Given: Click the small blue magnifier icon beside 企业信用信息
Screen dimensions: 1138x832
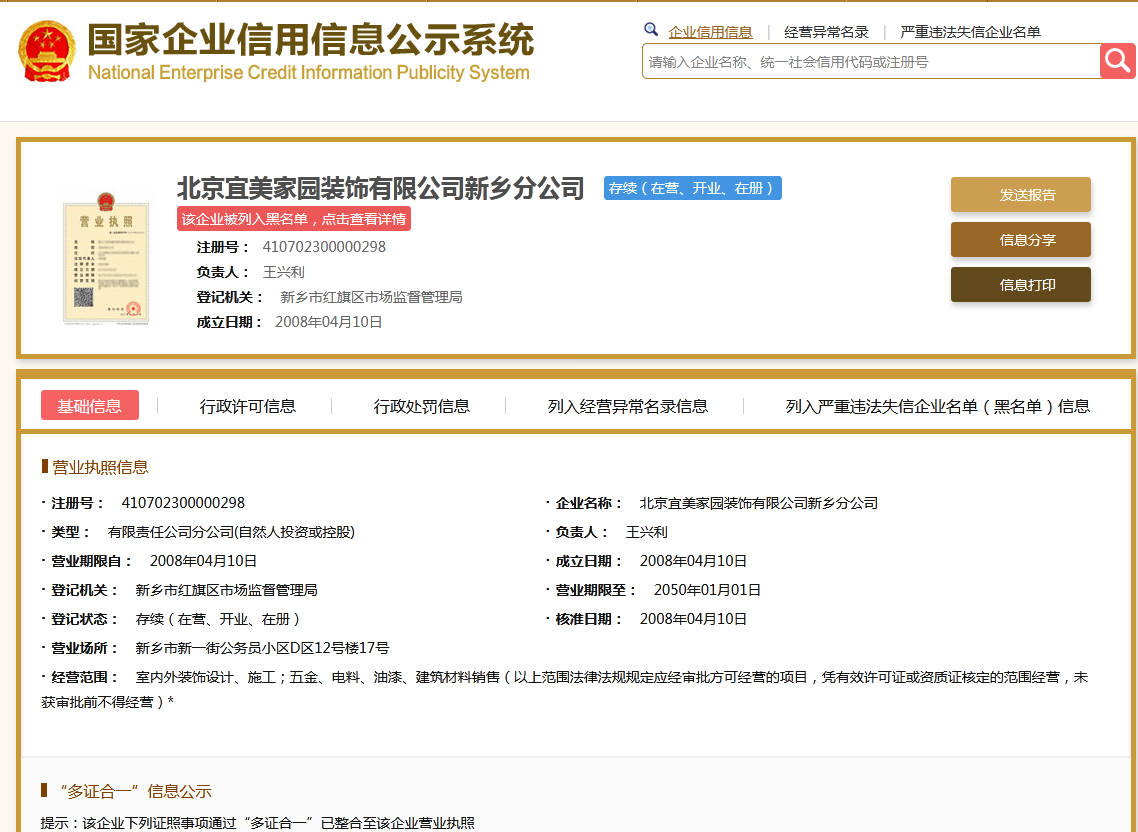Looking at the screenshot, I should pyautogui.click(x=651, y=30).
